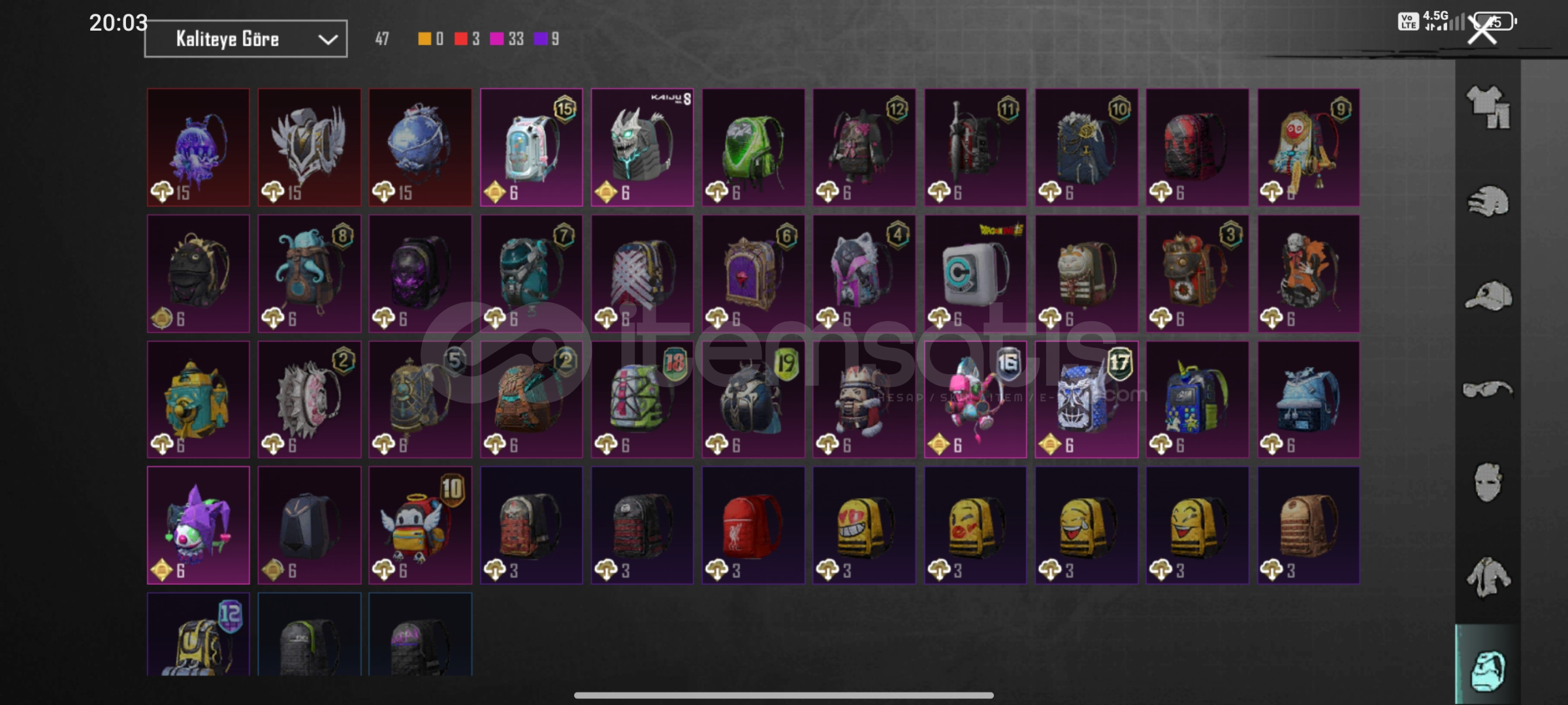Select the highlighted backpack category icon
Viewport: 1568px width, 705px height.
click(1488, 670)
